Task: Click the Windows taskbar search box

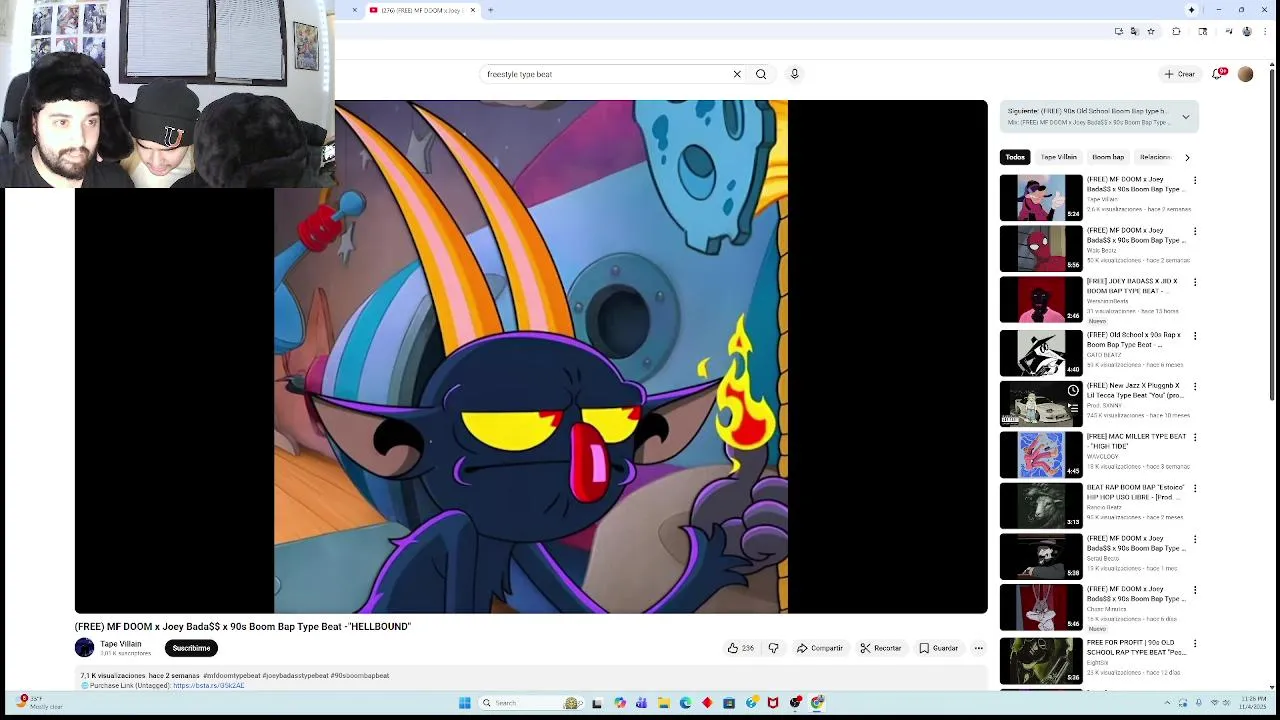Action: tap(533, 703)
